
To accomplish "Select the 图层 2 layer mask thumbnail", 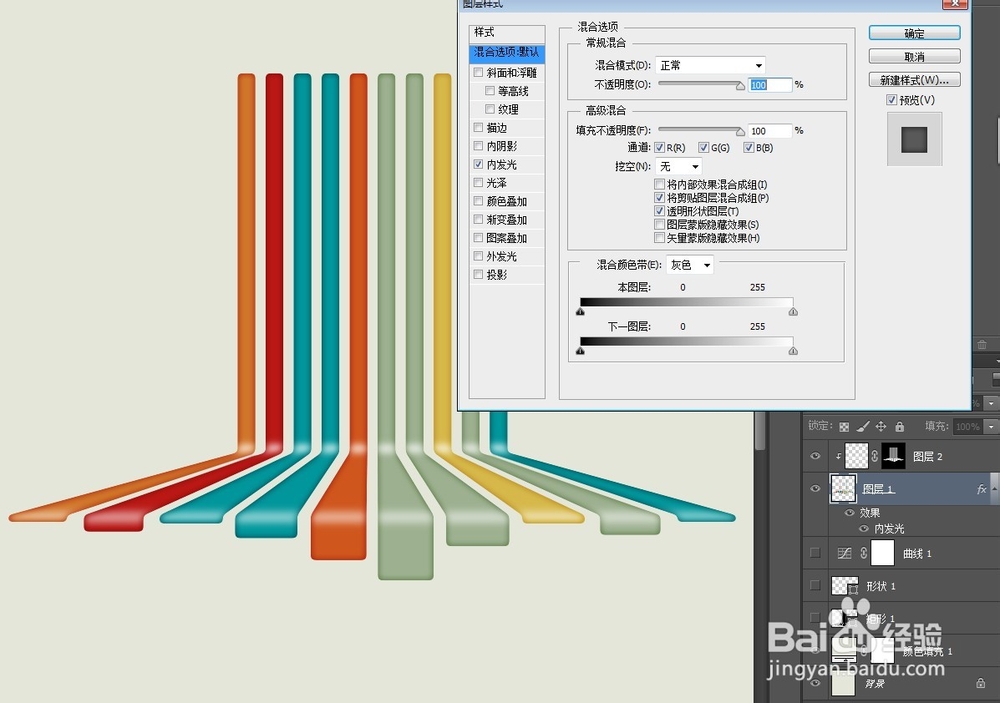I will tap(893, 455).
